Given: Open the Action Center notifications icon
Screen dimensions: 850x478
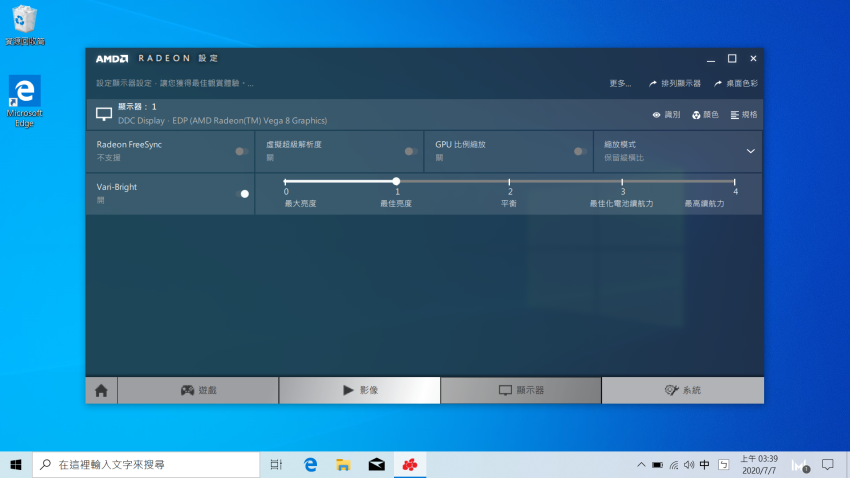Looking at the screenshot, I should (x=827, y=464).
